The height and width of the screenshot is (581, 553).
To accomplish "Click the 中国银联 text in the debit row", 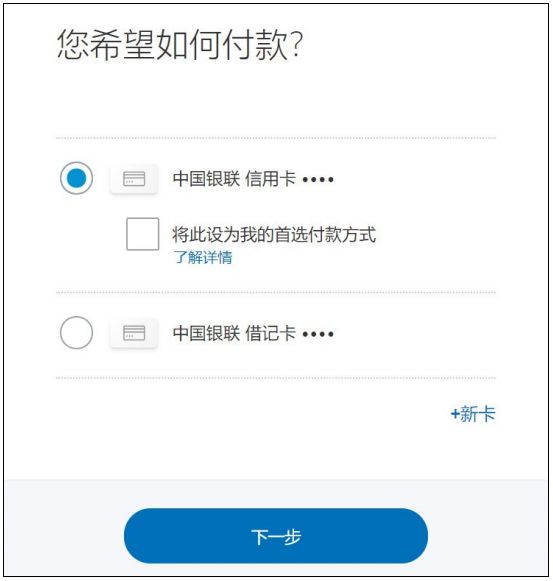I will (x=206, y=333).
